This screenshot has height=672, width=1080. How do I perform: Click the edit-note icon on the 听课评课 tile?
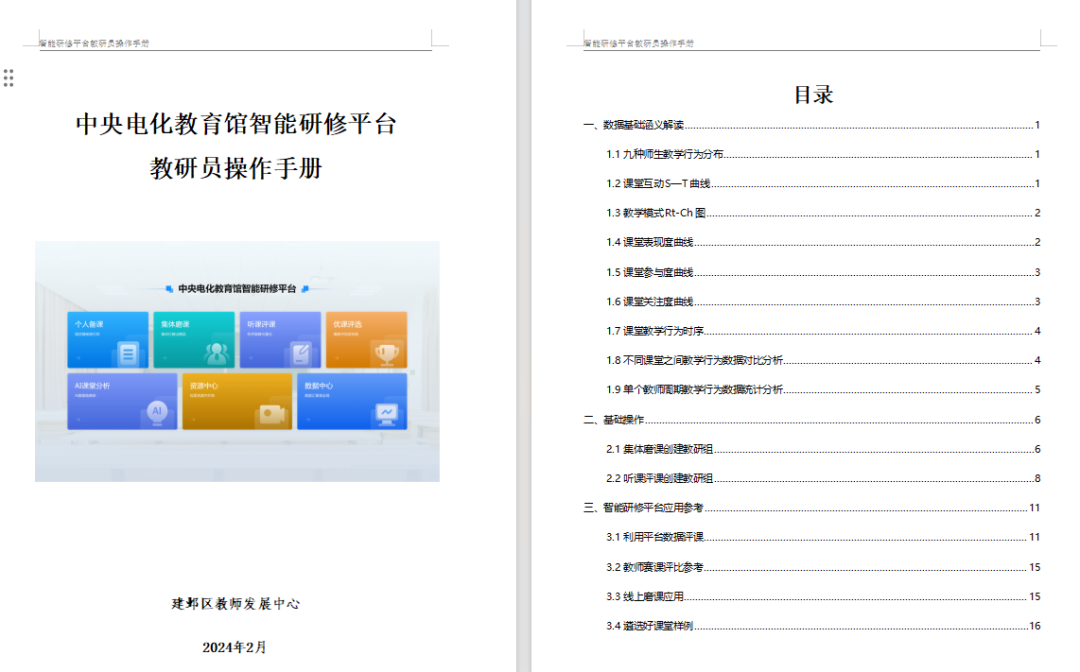pyautogui.click(x=300, y=352)
